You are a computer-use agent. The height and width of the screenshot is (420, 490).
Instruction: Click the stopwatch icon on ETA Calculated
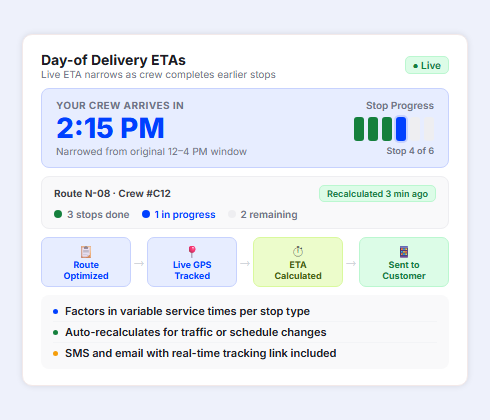click(x=298, y=252)
